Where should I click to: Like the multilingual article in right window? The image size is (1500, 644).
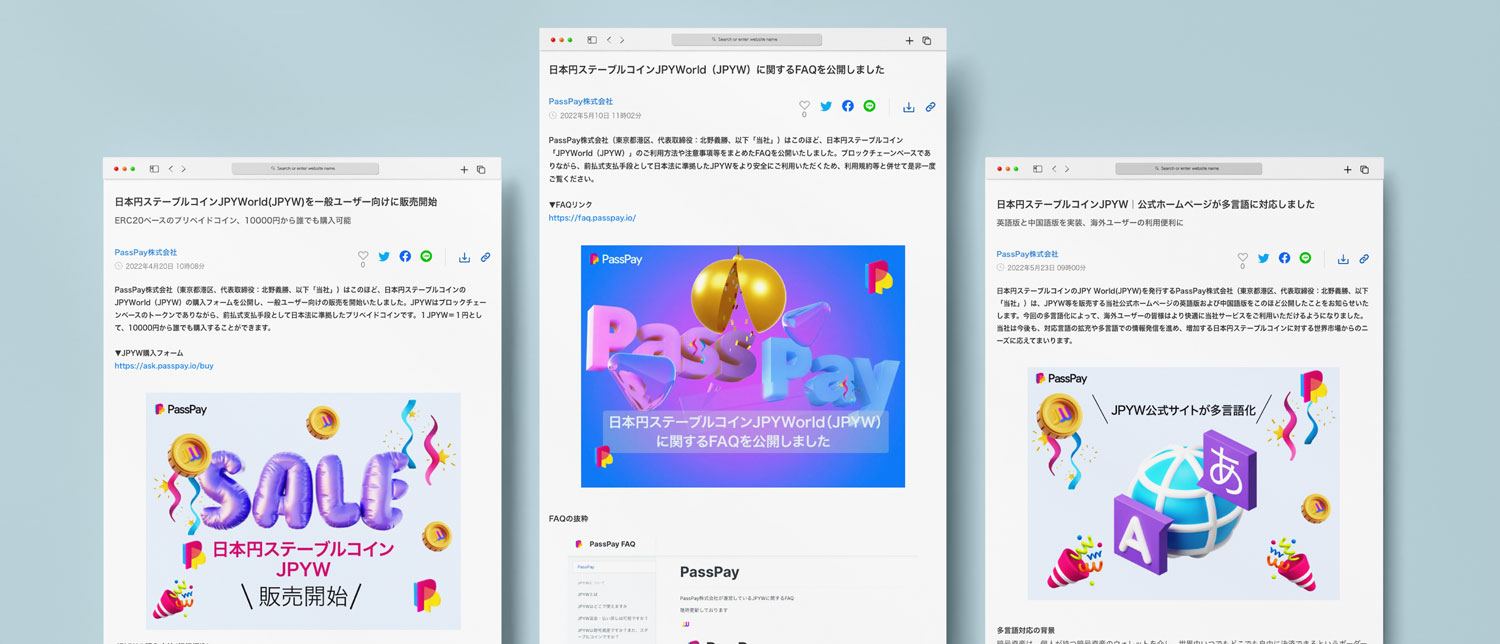[1243, 257]
